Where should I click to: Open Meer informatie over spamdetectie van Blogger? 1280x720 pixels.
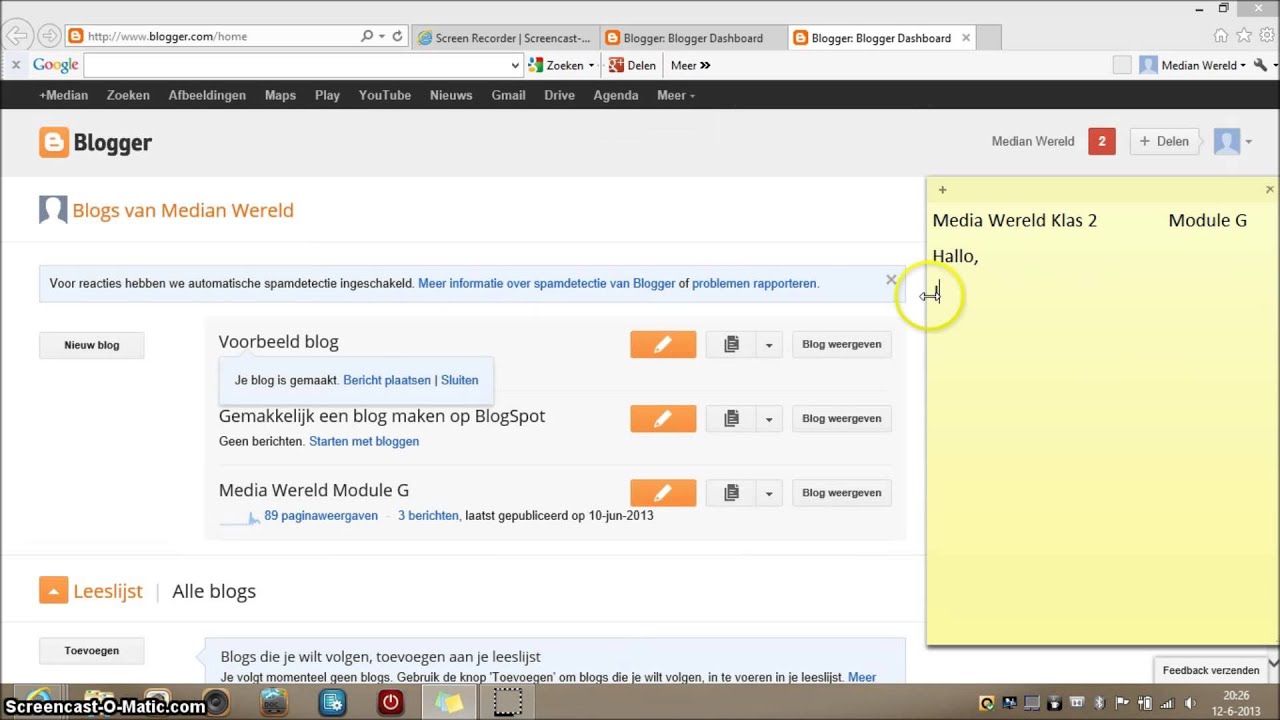(x=546, y=283)
